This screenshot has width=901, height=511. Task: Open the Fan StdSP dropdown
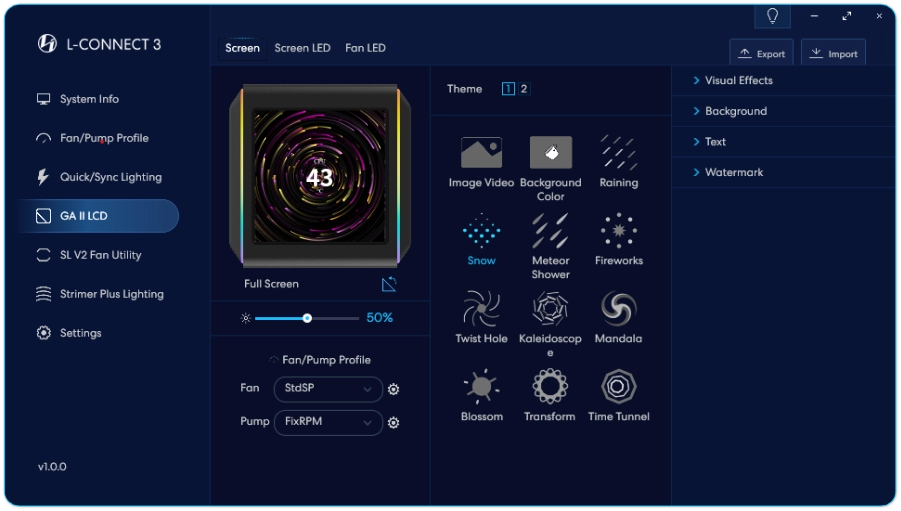point(328,389)
